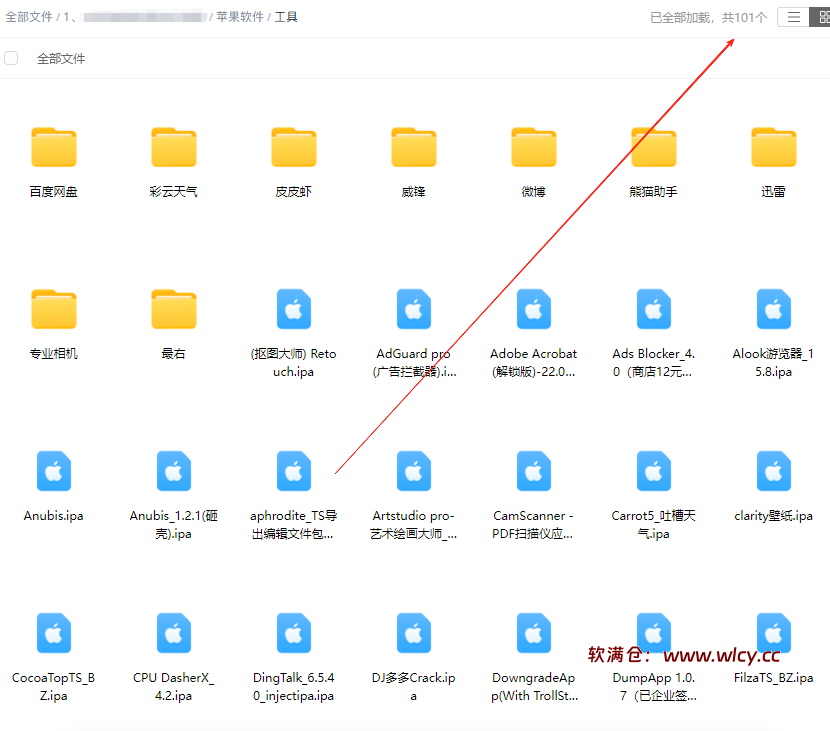Click the blurred breadcrumb folder link
830x731 pixels.
[145, 17]
